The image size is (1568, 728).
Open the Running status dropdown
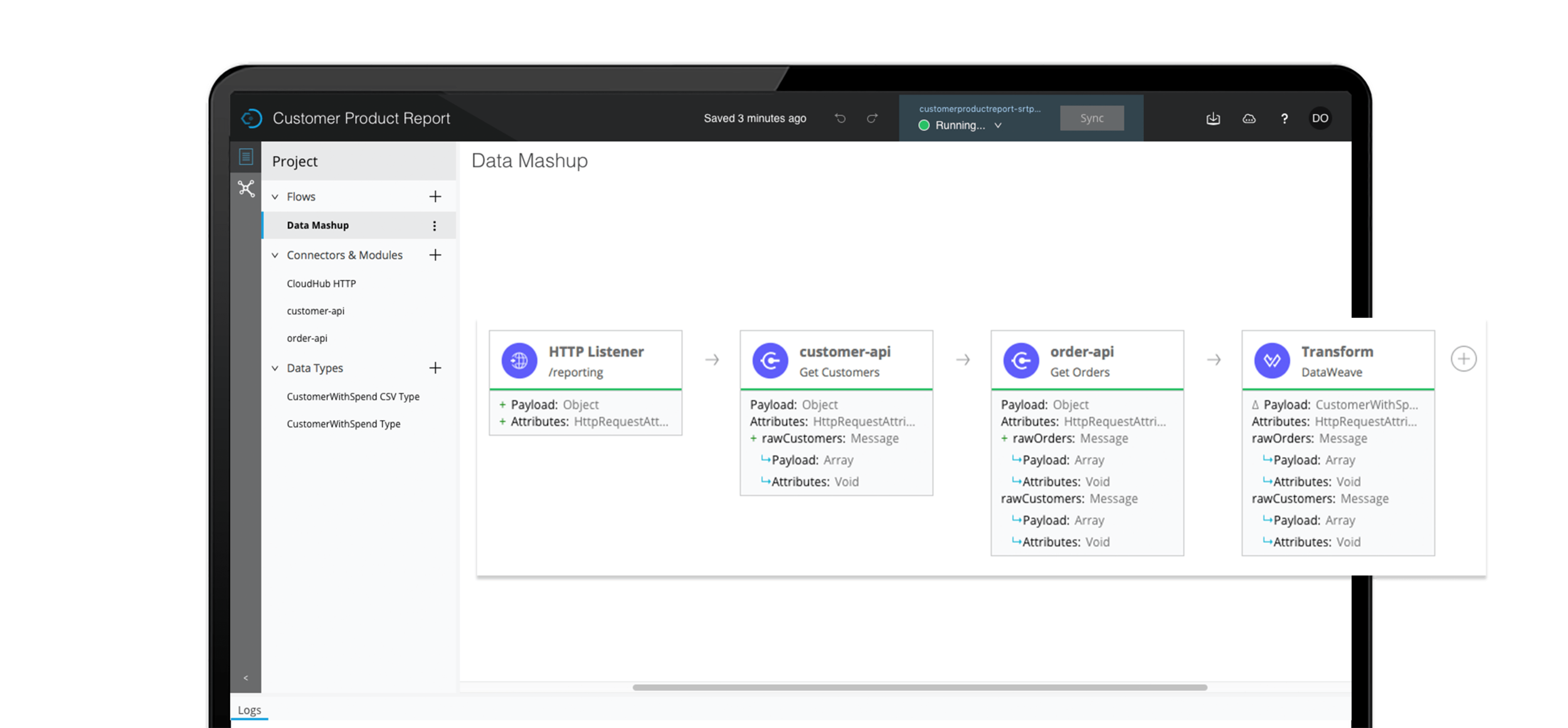[997, 125]
